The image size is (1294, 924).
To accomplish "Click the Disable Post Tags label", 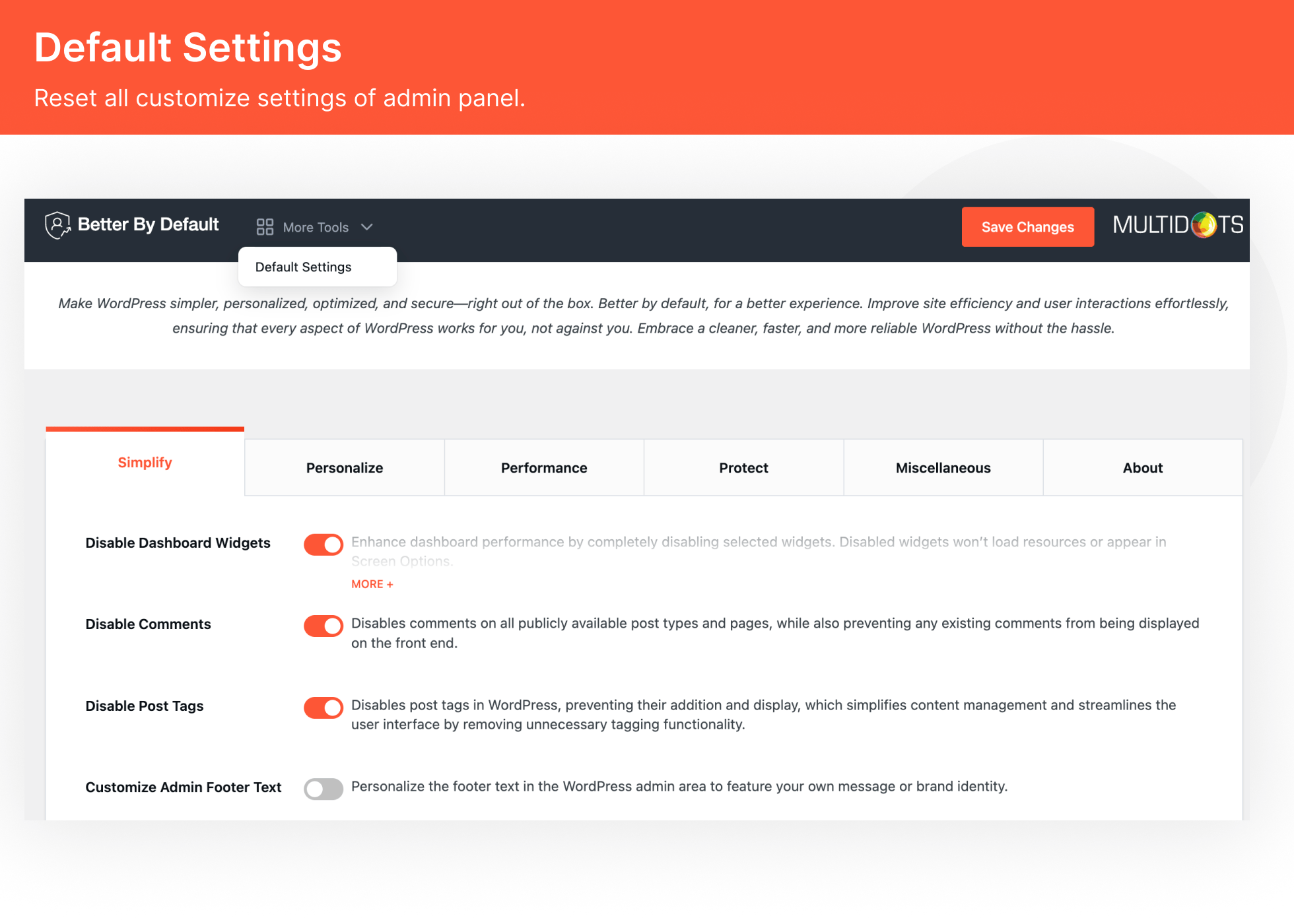I will click(x=144, y=706).
